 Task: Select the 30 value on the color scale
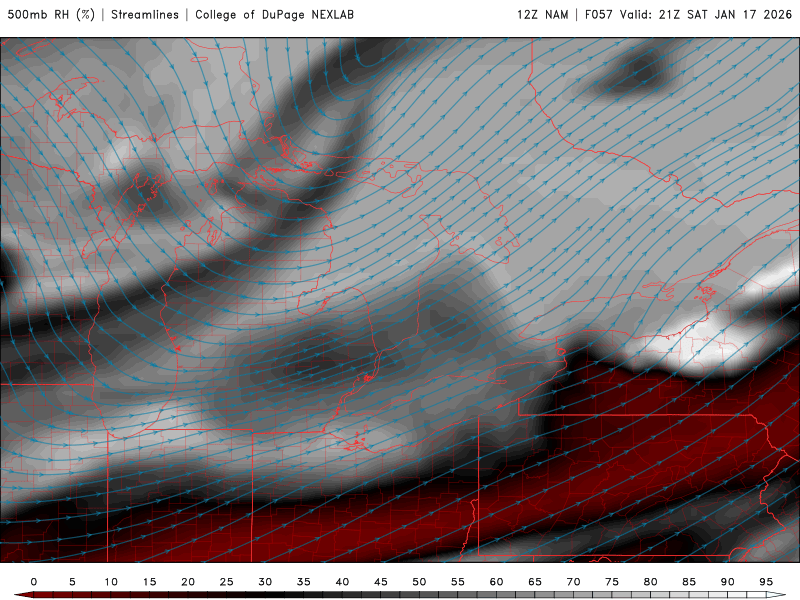click(265, 582)
